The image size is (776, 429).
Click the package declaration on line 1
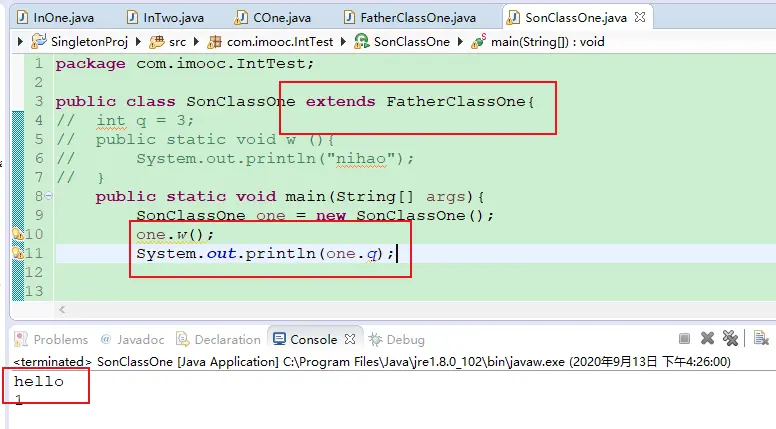185,64
